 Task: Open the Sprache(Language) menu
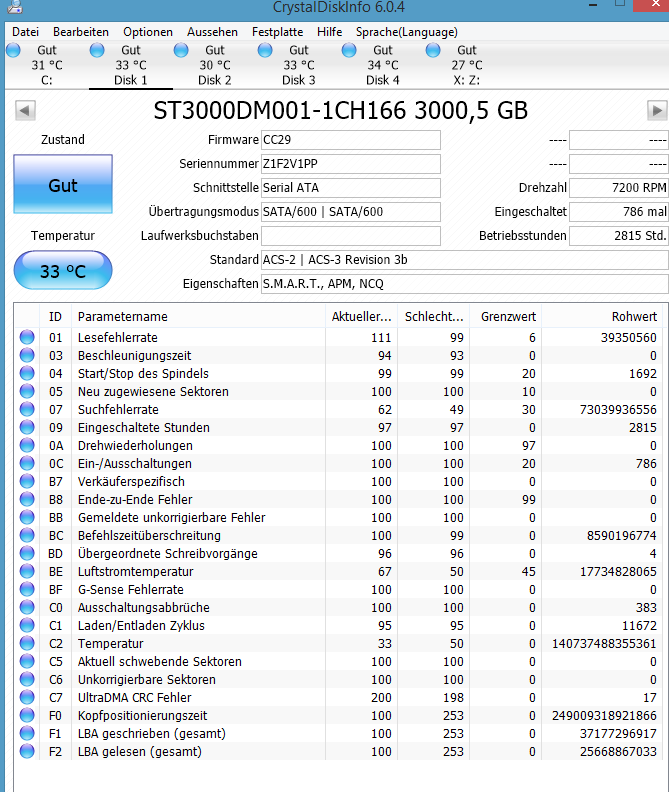pyautogui.click(x=407, y=32)
